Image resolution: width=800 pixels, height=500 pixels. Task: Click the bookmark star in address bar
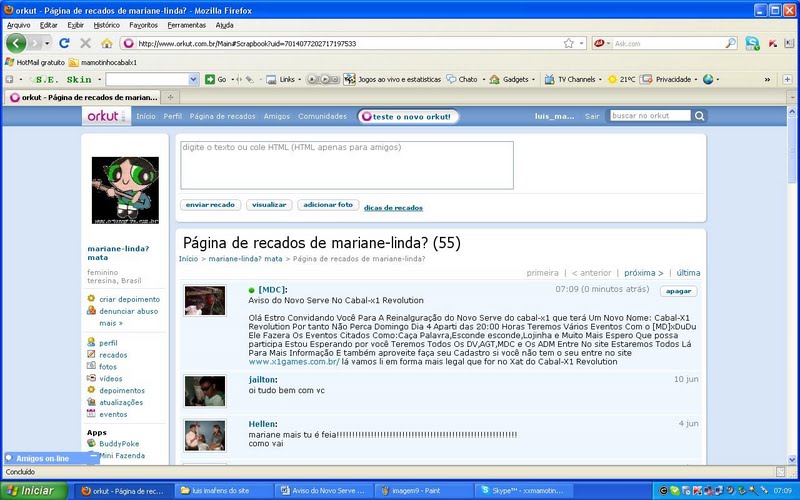click(x=568, y=43)
